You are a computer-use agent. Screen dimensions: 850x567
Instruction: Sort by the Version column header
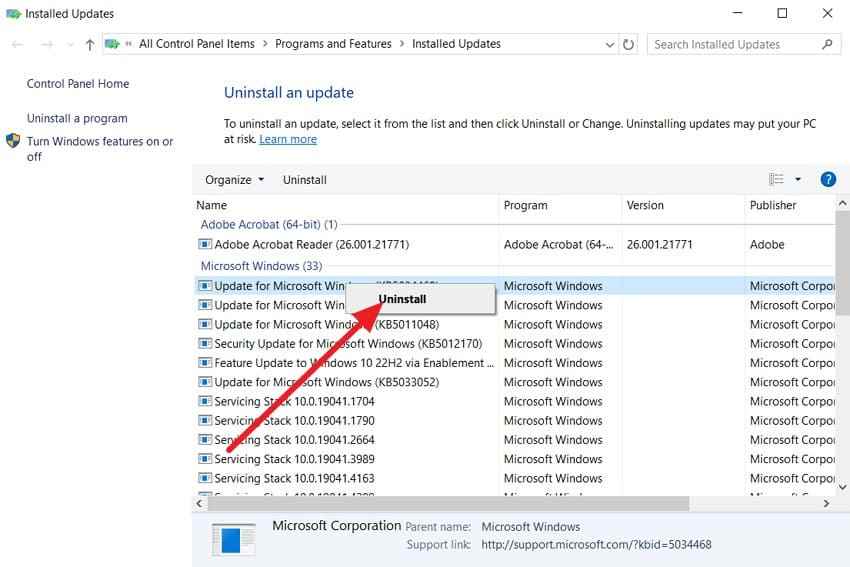point(645,205)
